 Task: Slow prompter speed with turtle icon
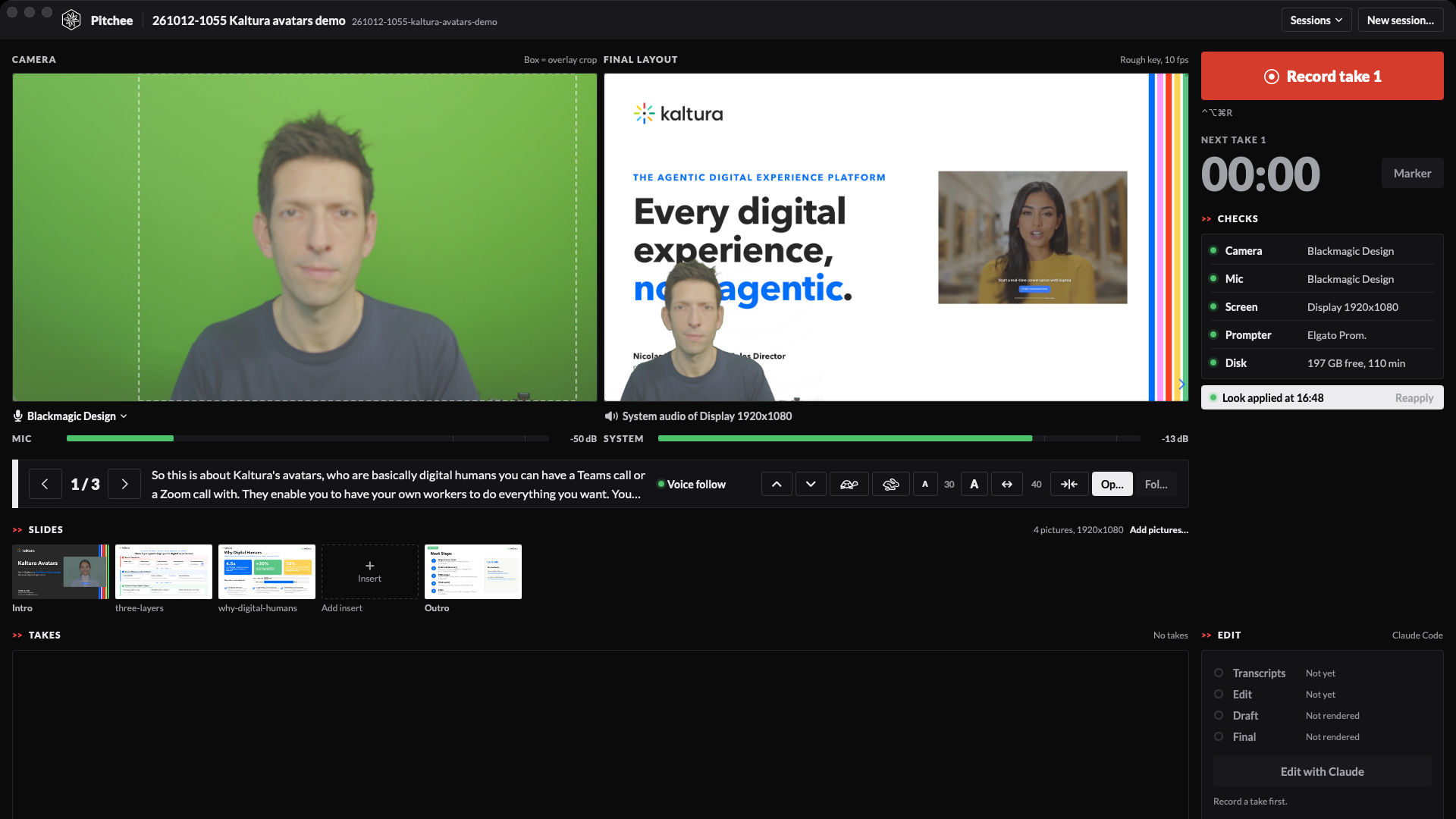(x=849, y=484)
